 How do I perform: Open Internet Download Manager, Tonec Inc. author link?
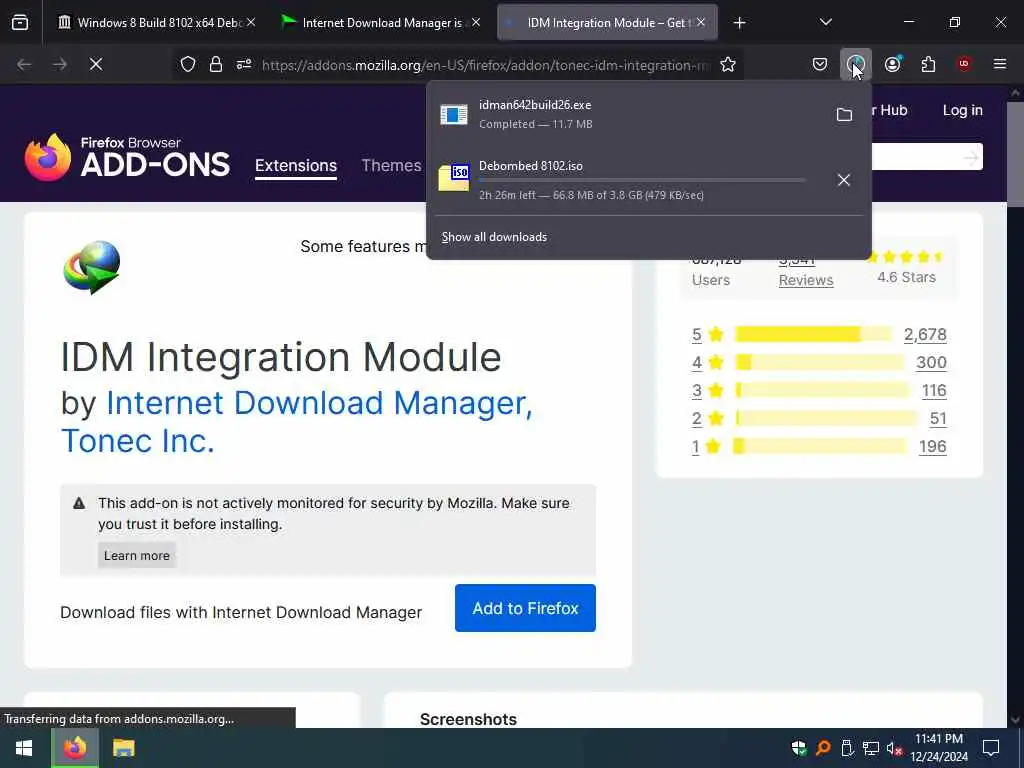296,421
